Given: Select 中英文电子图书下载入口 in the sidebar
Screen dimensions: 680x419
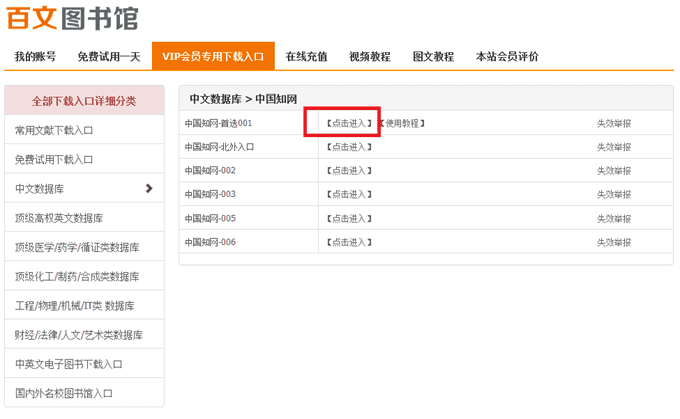Looking at the screenshot, I should [x=84, y=364].
